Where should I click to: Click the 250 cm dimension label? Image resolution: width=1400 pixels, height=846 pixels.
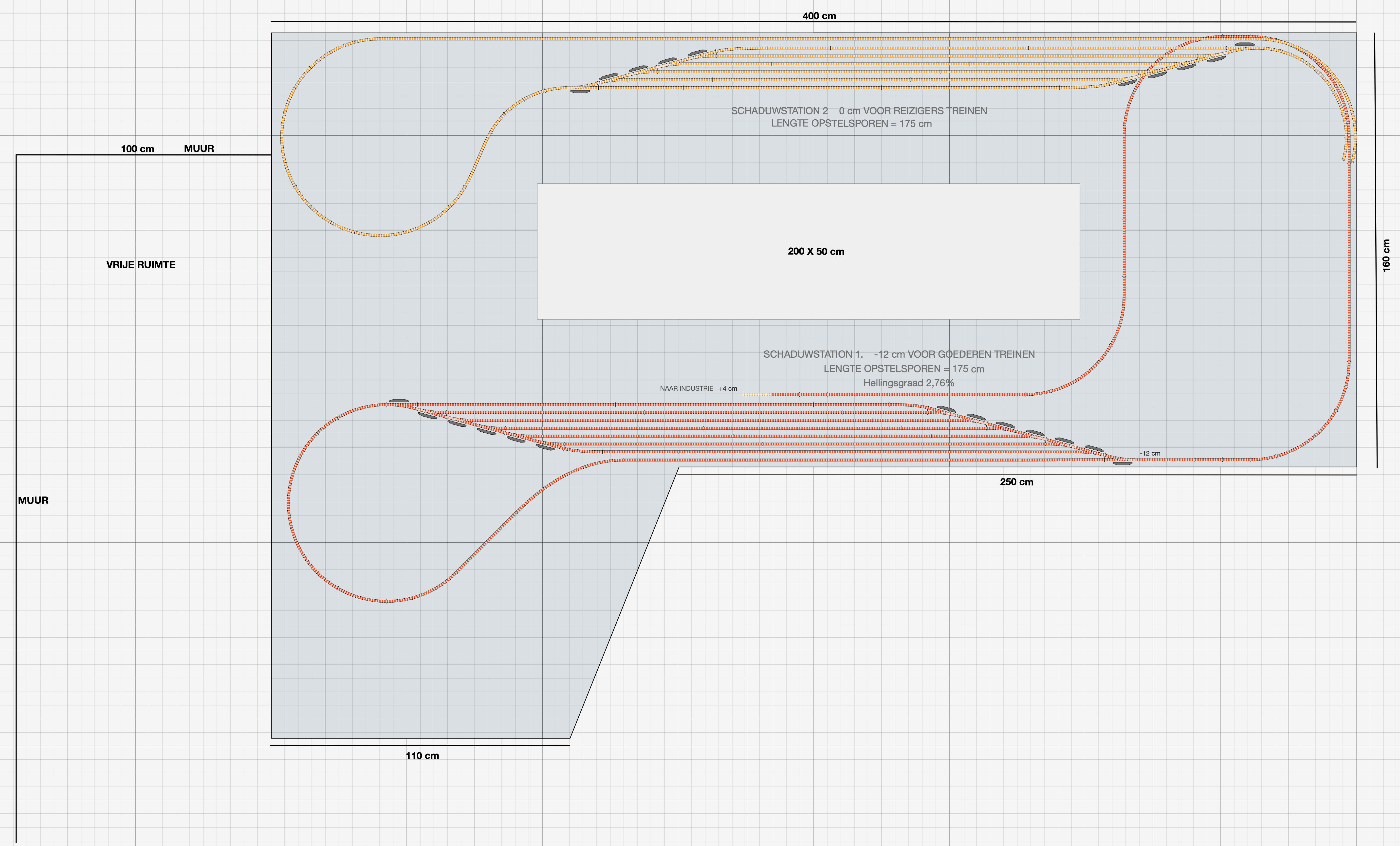click(1016, 482)
